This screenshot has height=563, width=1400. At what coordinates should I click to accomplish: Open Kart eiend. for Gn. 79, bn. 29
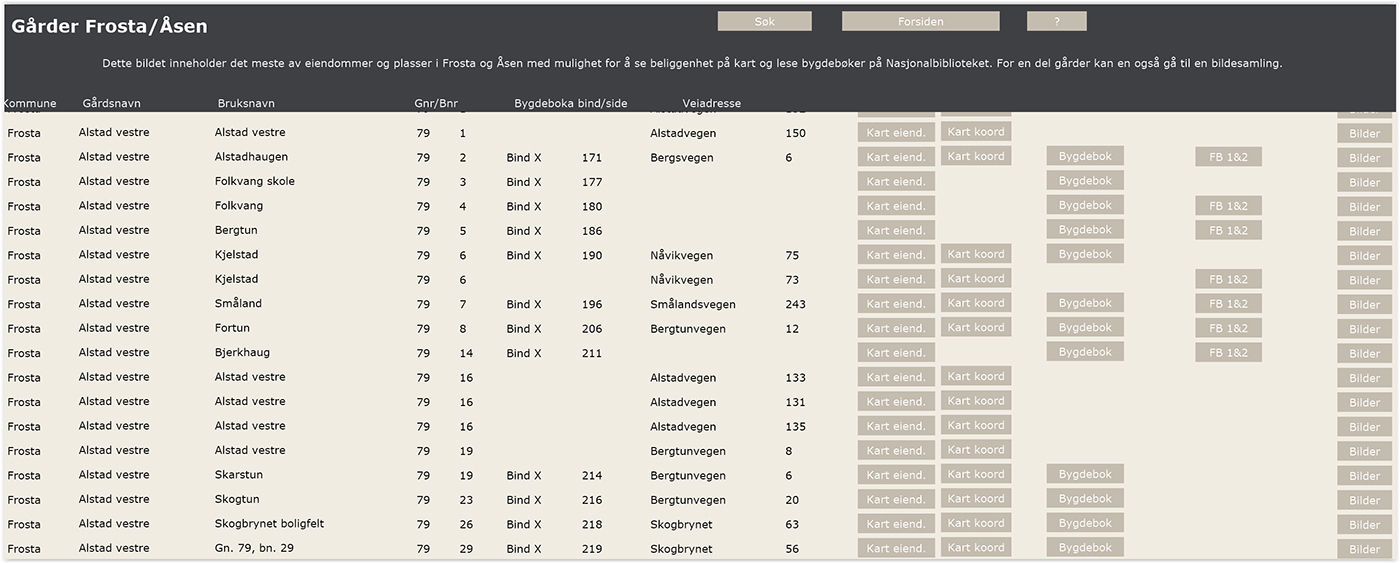[x=896, y=549]
